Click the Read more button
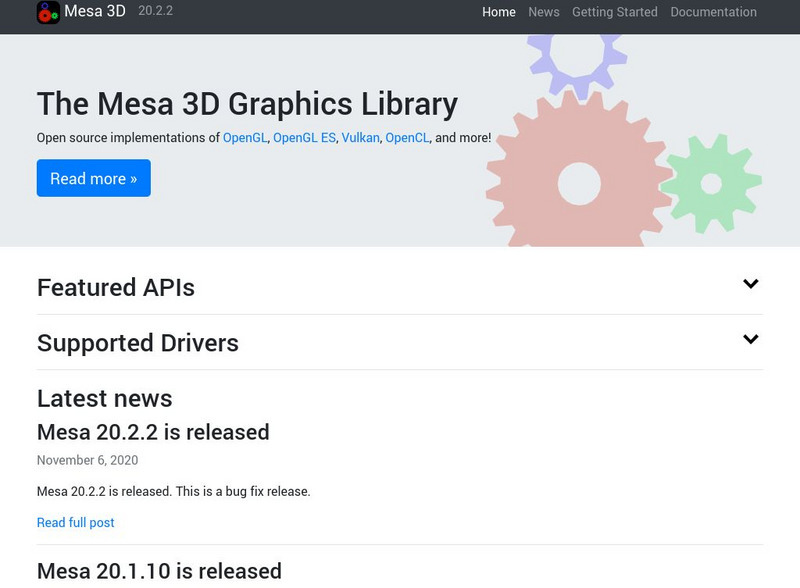The image size is (800, 588). 93,178
